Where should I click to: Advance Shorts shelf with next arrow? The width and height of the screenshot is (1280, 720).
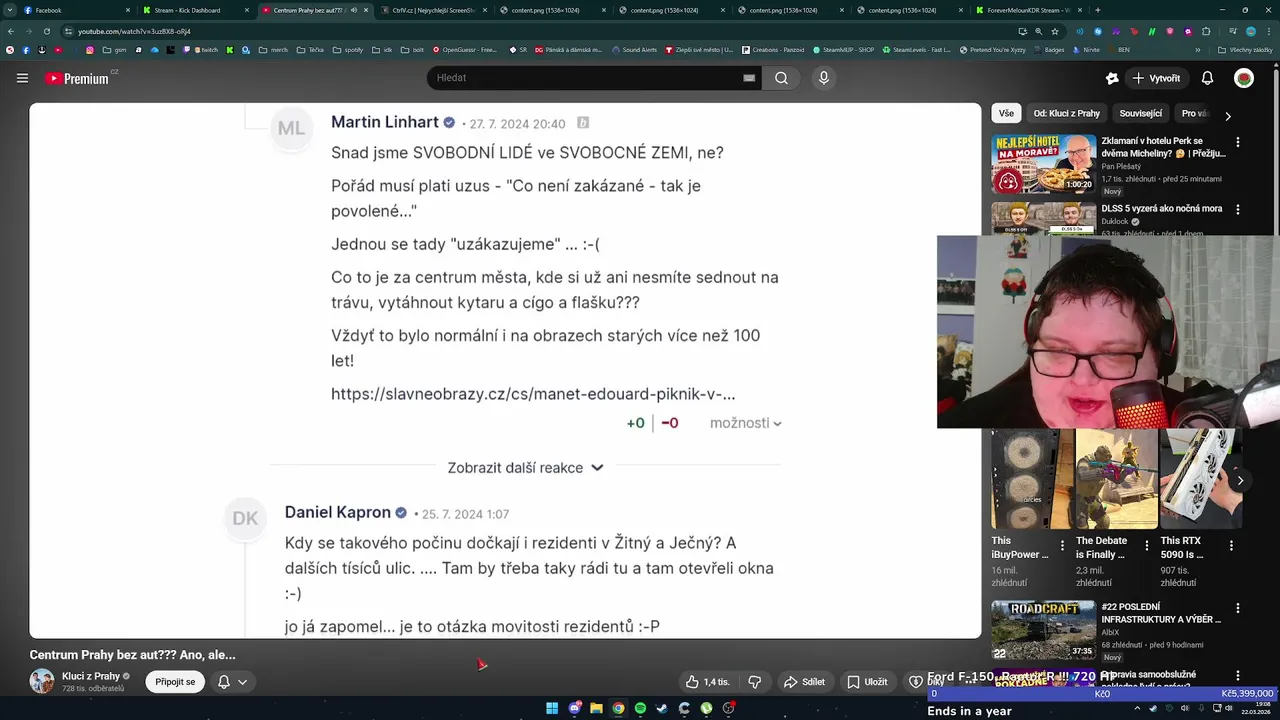coord(1240,481)
